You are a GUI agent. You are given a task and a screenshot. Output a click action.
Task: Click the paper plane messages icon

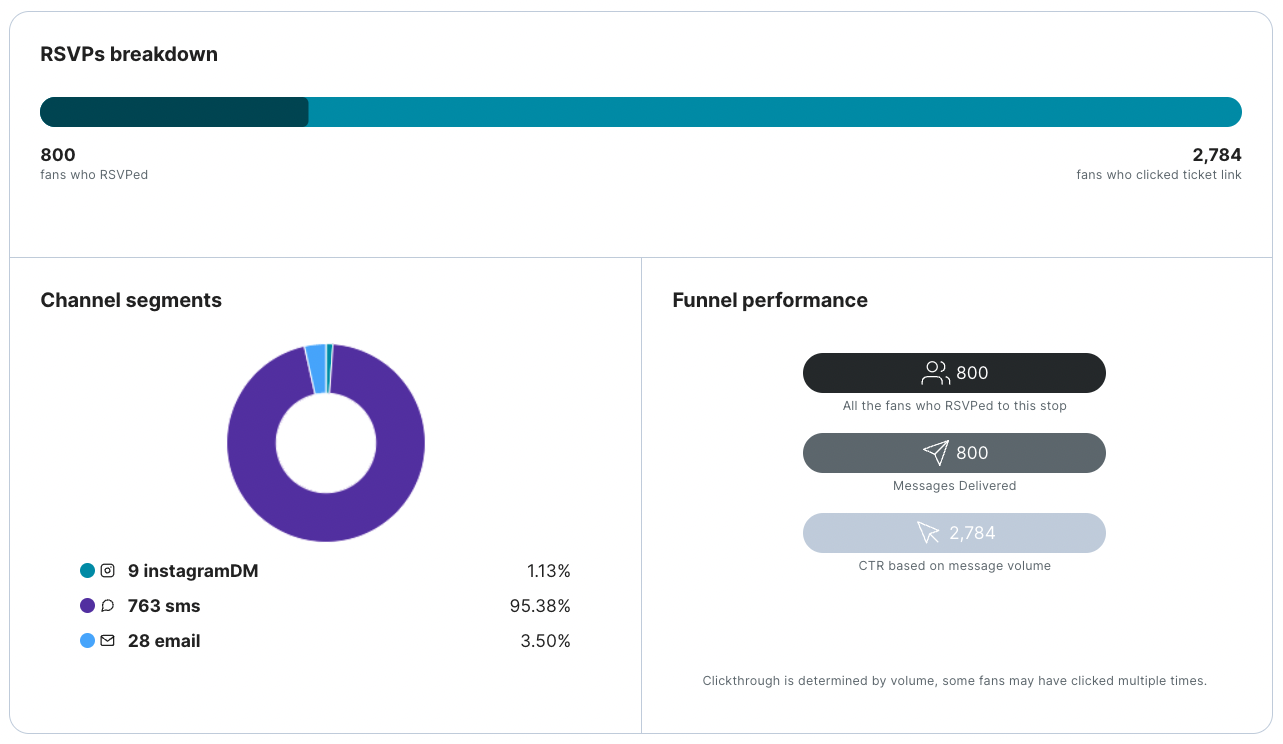tap(935, 453)
